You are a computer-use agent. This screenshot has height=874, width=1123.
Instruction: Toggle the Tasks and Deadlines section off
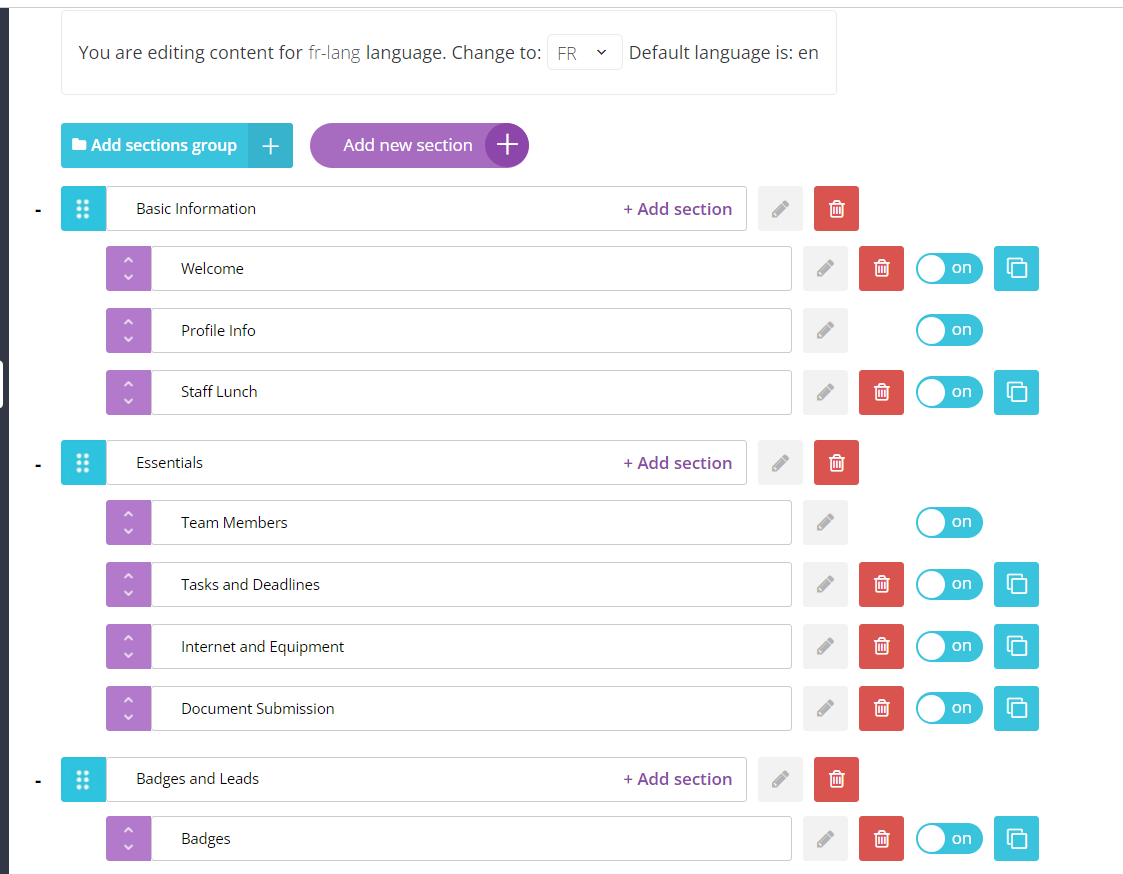[949, 585]
